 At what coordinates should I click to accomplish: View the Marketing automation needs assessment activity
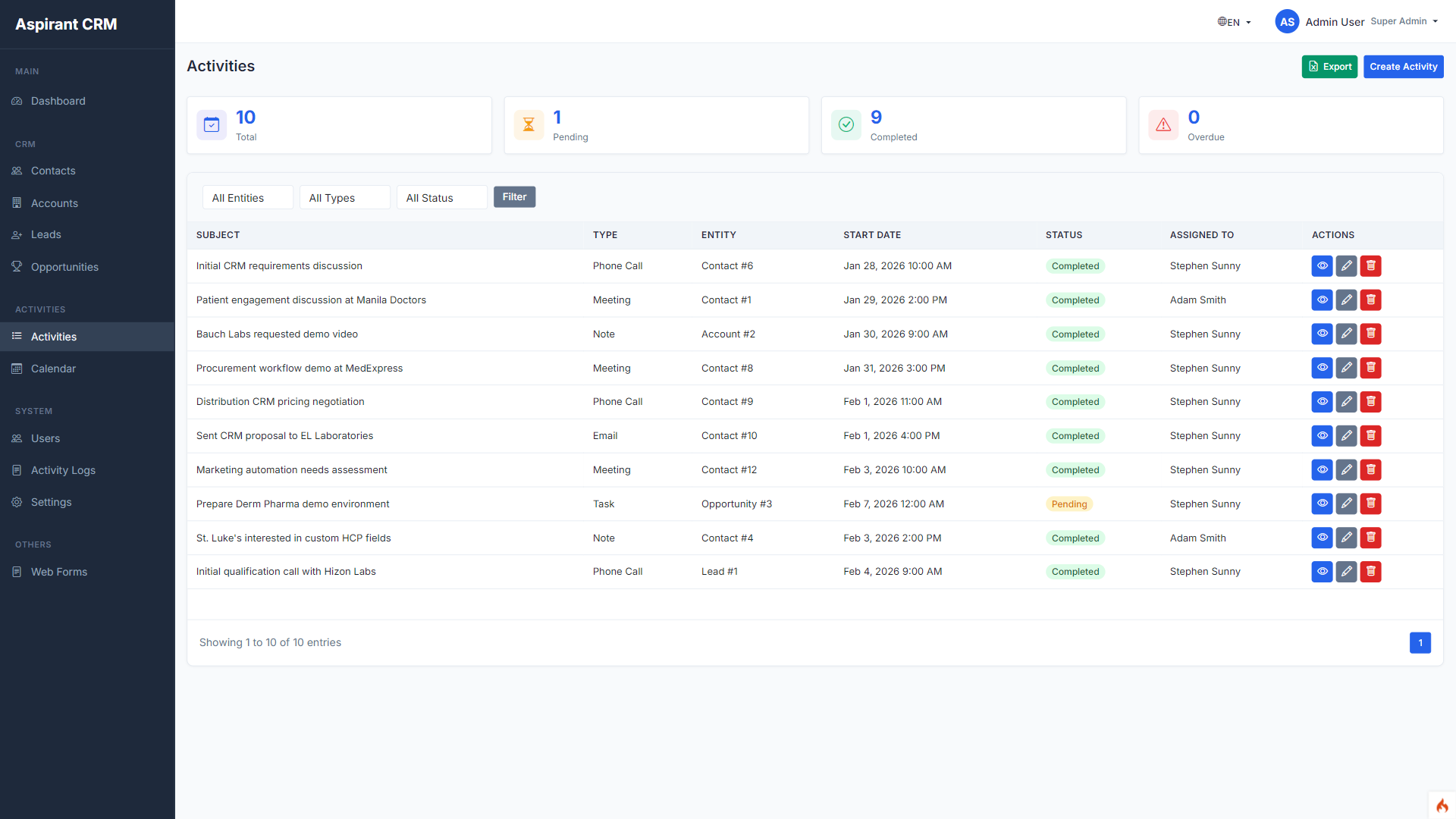[1322, 469]
